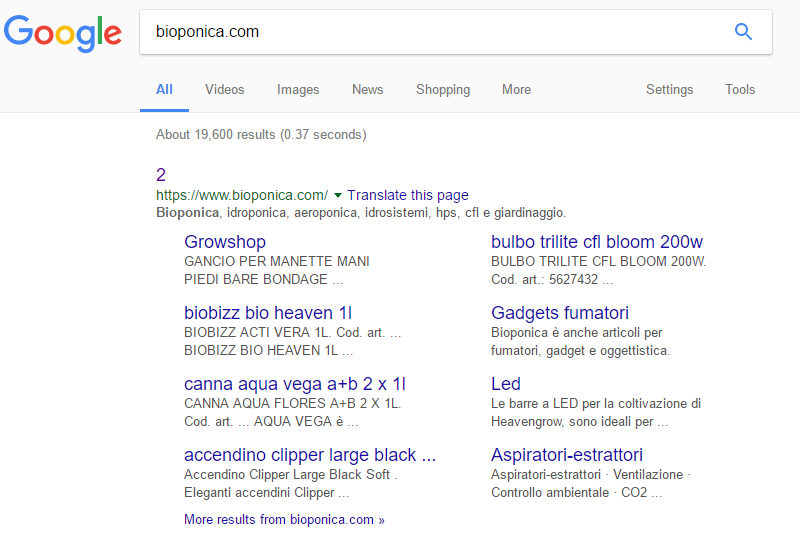Visit the https://www.bioponica.com/ URL text
This screenshot has width=800, height=545.
242,195
